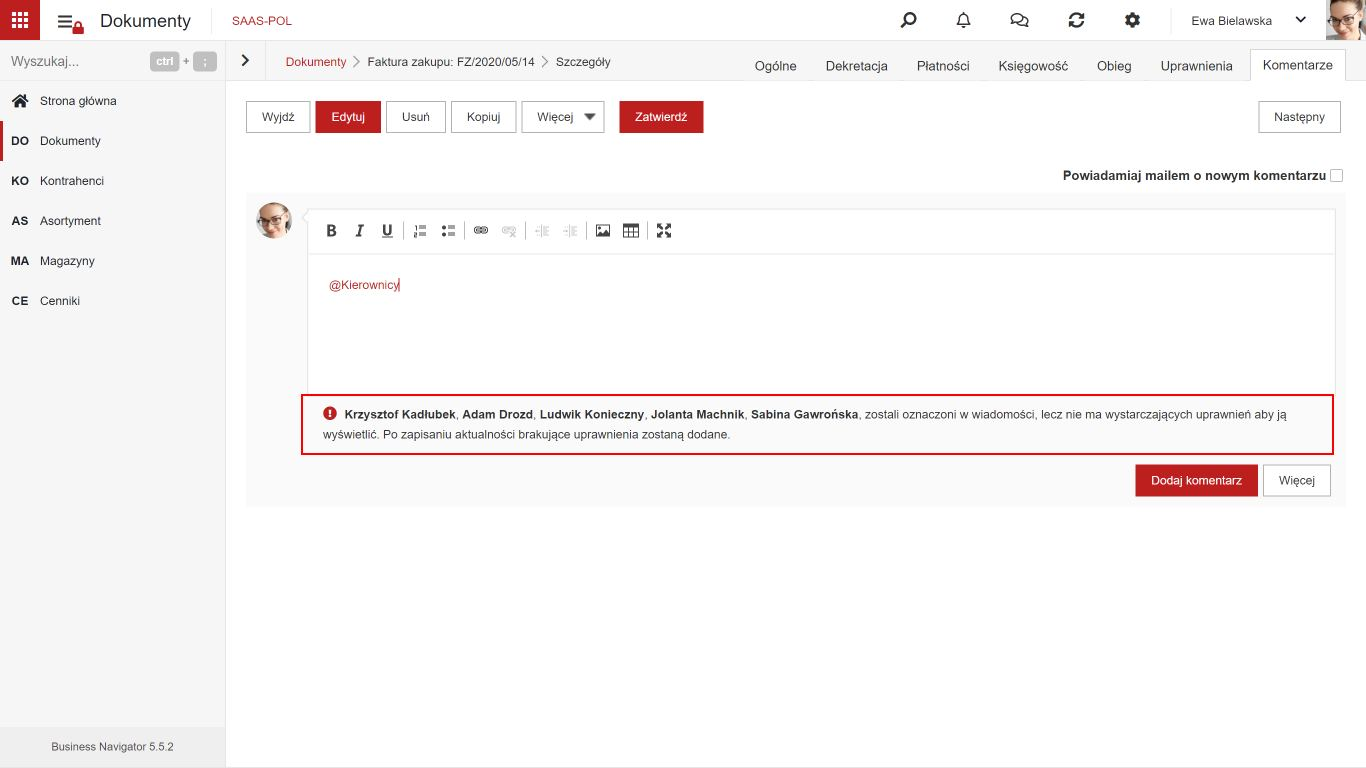The width and height of the screenshot is (1366, 768).
Task: Focus the Wyszukaj search field
Action: click(x=76, y=61)
